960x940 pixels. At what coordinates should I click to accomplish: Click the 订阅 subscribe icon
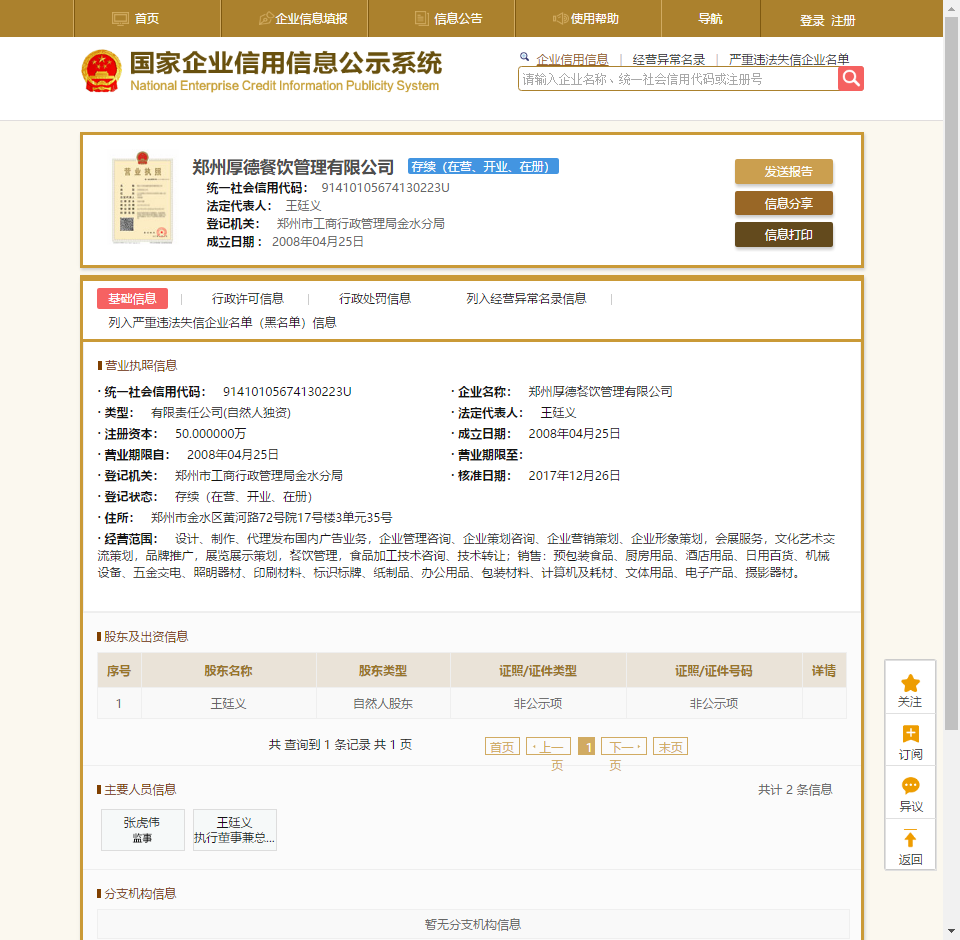click(910, 735)
